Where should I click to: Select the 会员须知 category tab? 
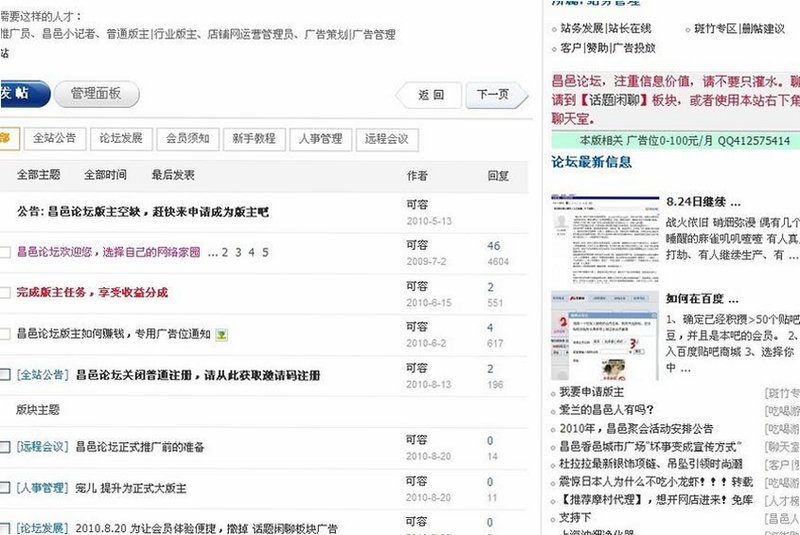click(188, 139)
